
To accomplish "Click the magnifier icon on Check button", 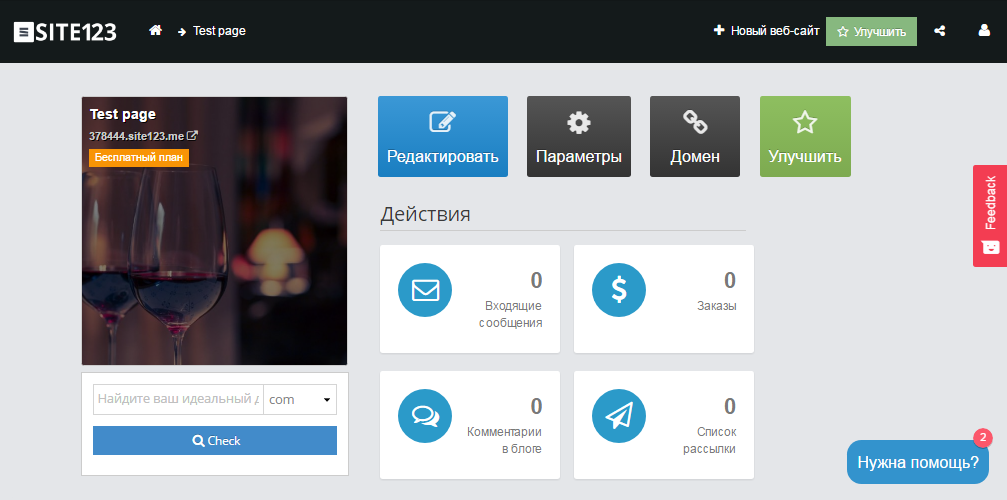I will (198, 440).
